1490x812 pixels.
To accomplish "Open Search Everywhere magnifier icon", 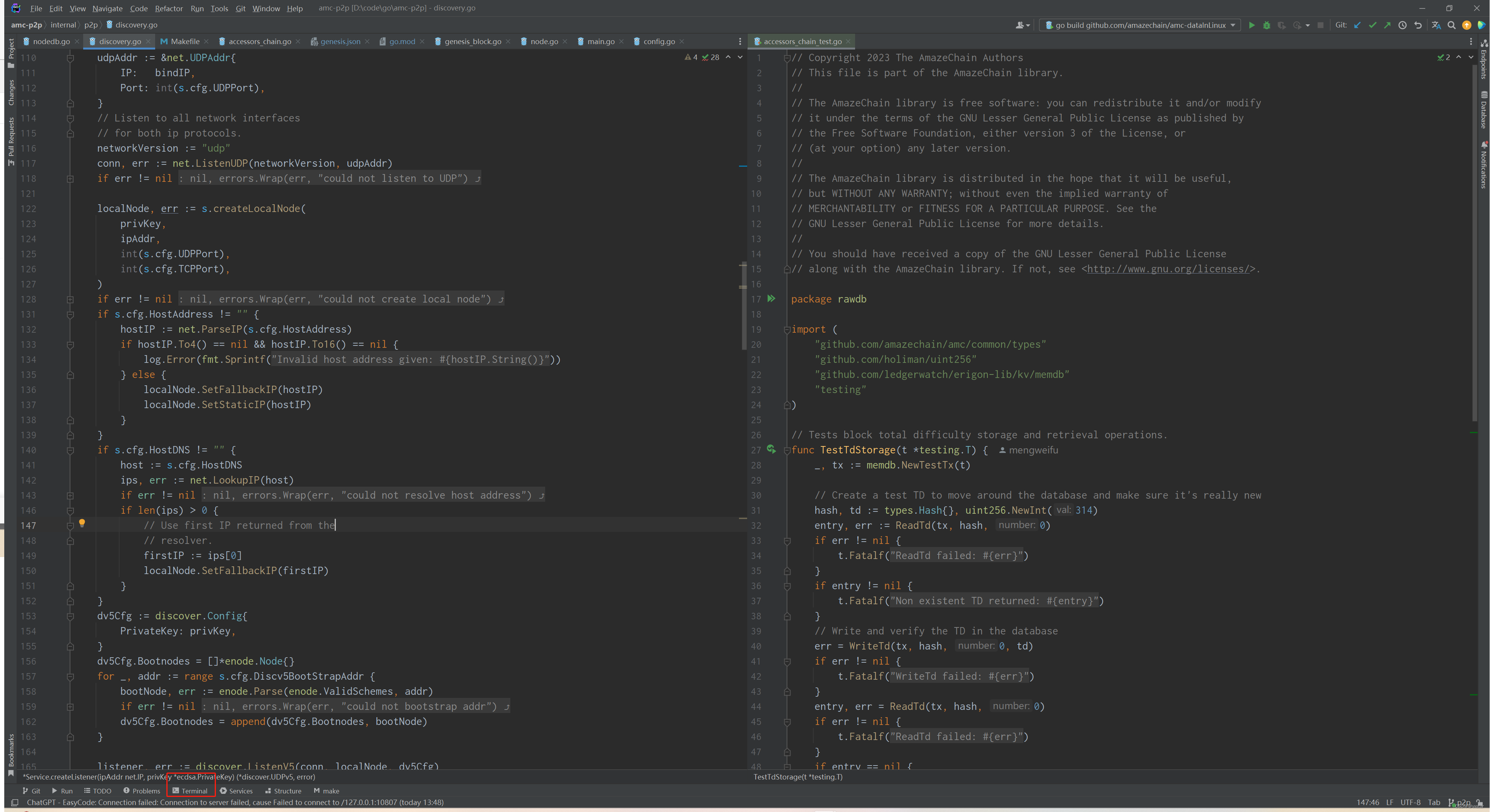I will (x=1451, y=26).
